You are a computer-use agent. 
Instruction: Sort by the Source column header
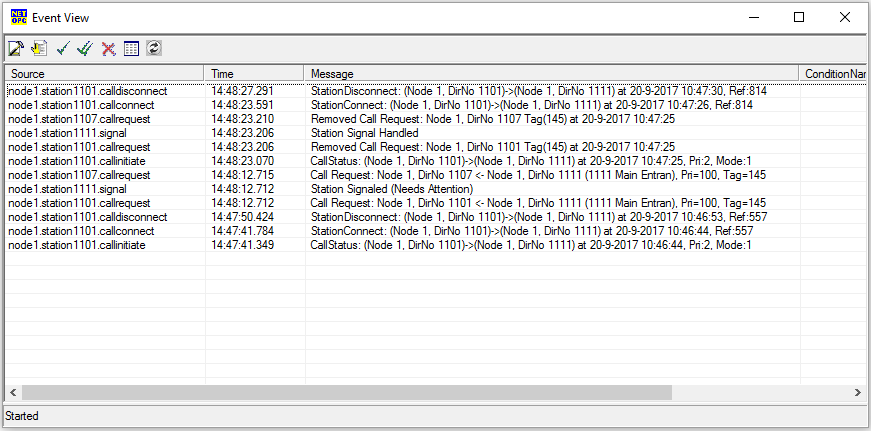tap(104, 74)
